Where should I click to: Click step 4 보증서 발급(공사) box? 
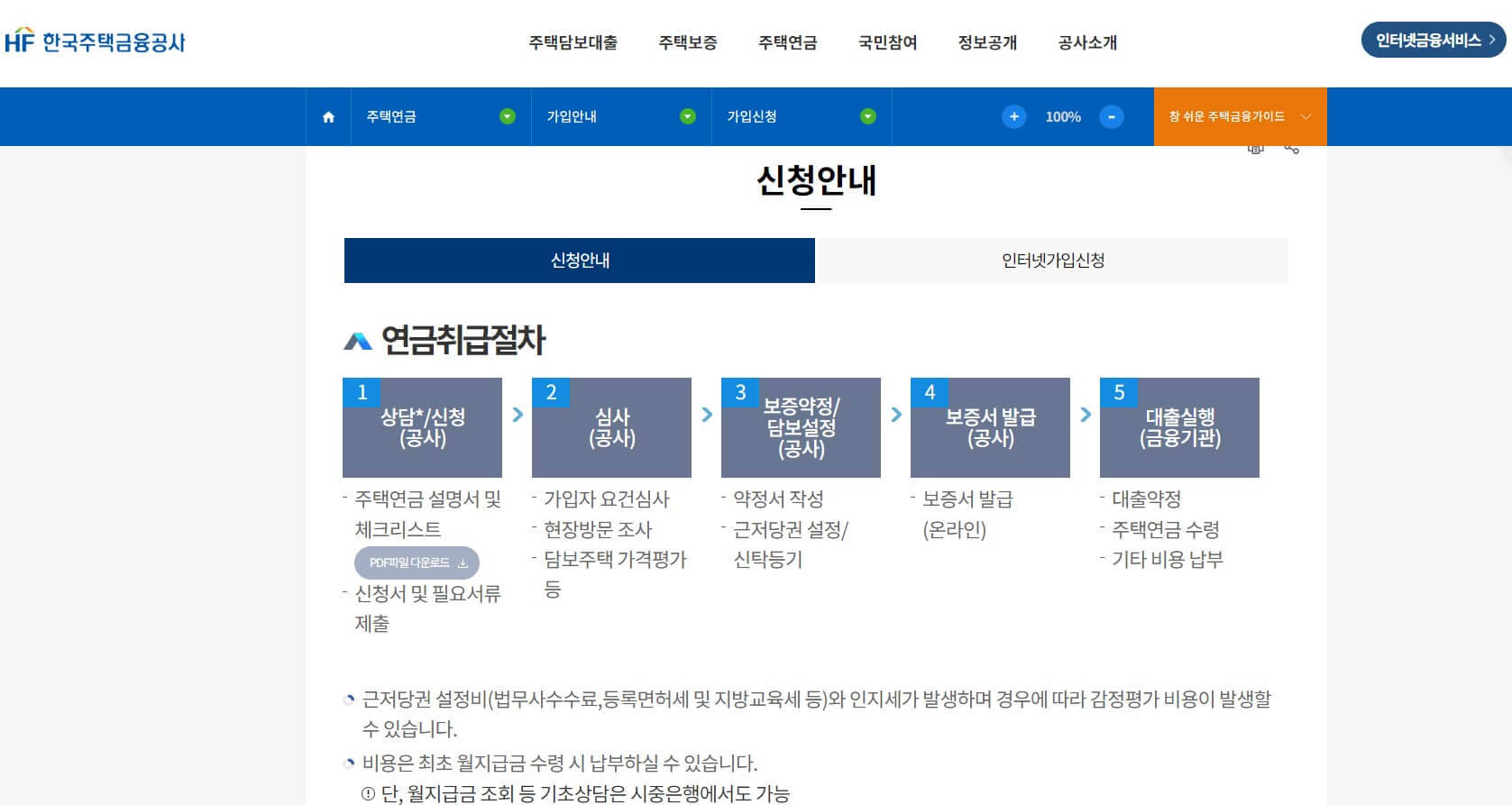pyautogui.click(x=990, y=427)
